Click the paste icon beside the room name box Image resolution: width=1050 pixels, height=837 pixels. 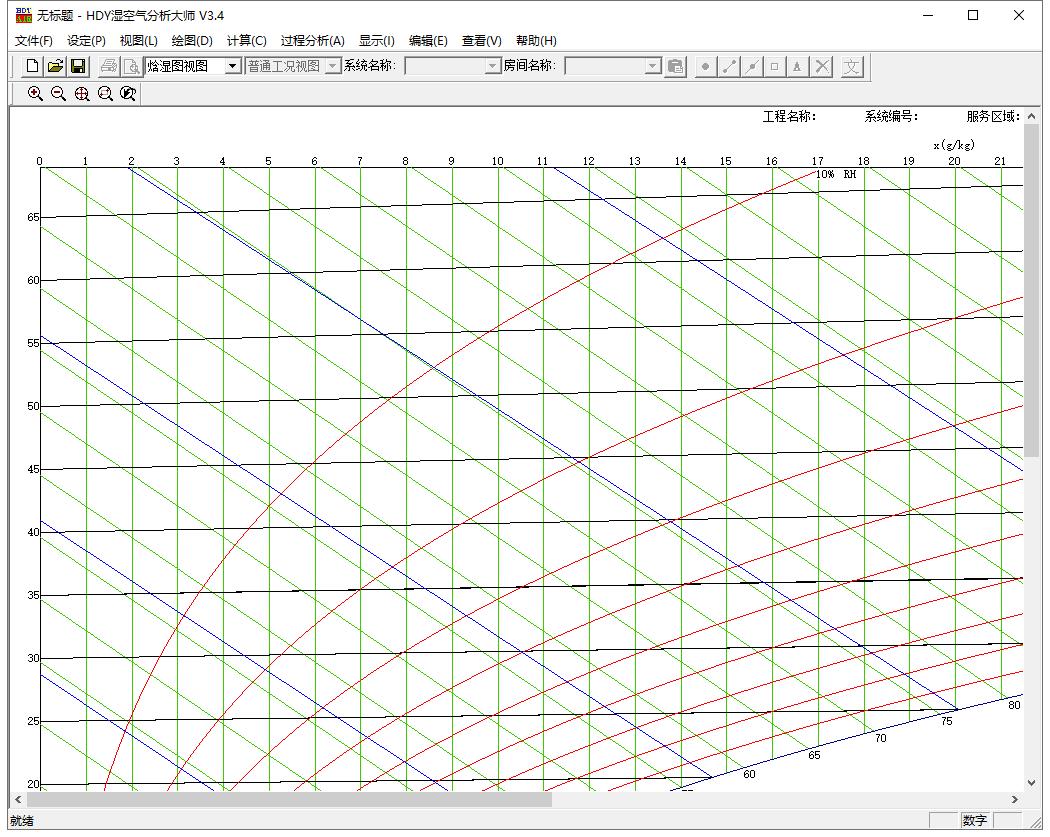[x=676, y=66]
